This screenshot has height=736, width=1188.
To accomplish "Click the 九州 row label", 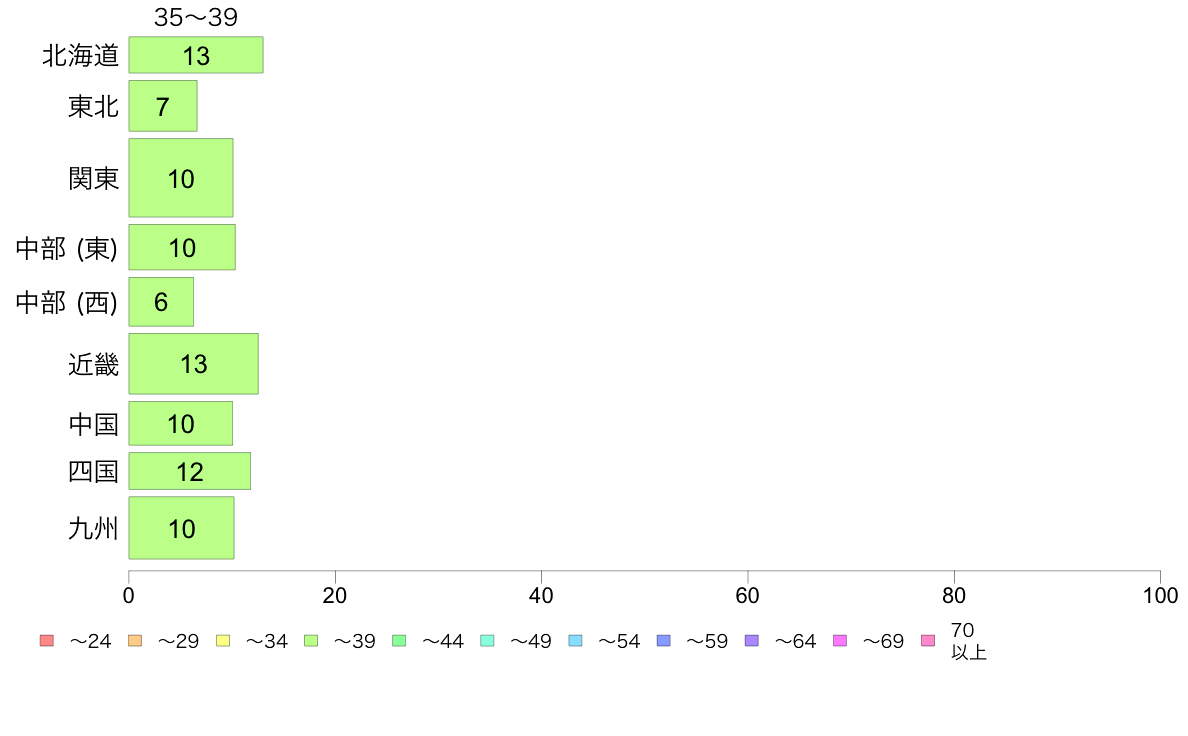I will click(x=93, y=528).
